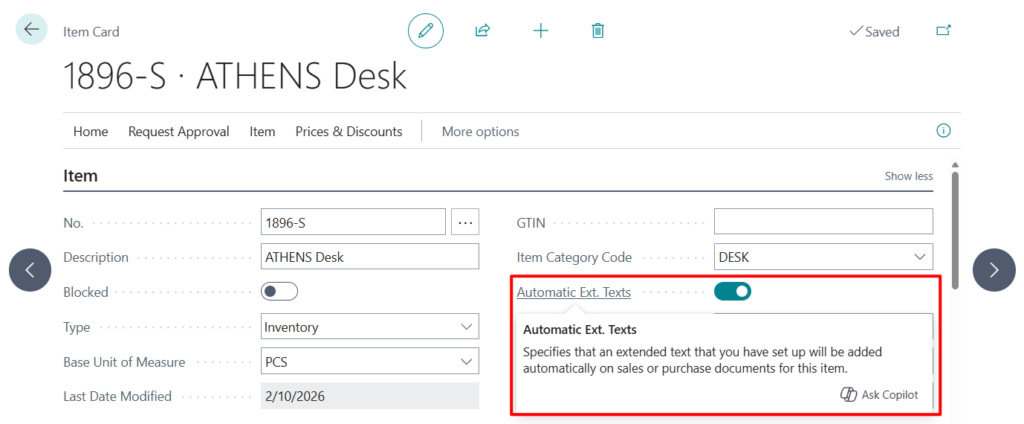Viewport: 1024px width, 424px height.
Task: Toggle the Blocked switch
Action: pyautogui.click(x=279, y=292)
